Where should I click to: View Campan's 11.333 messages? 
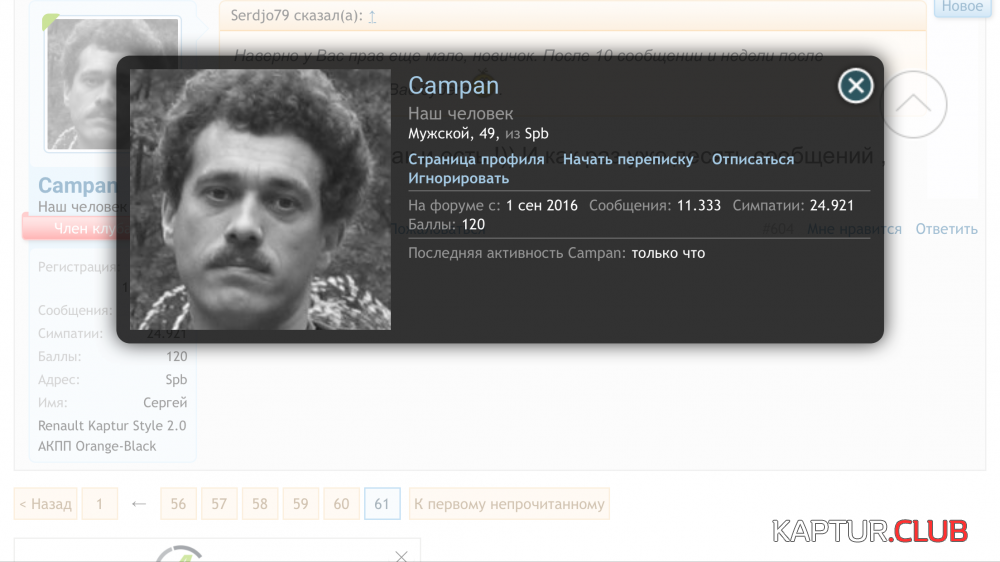point(698,205)
